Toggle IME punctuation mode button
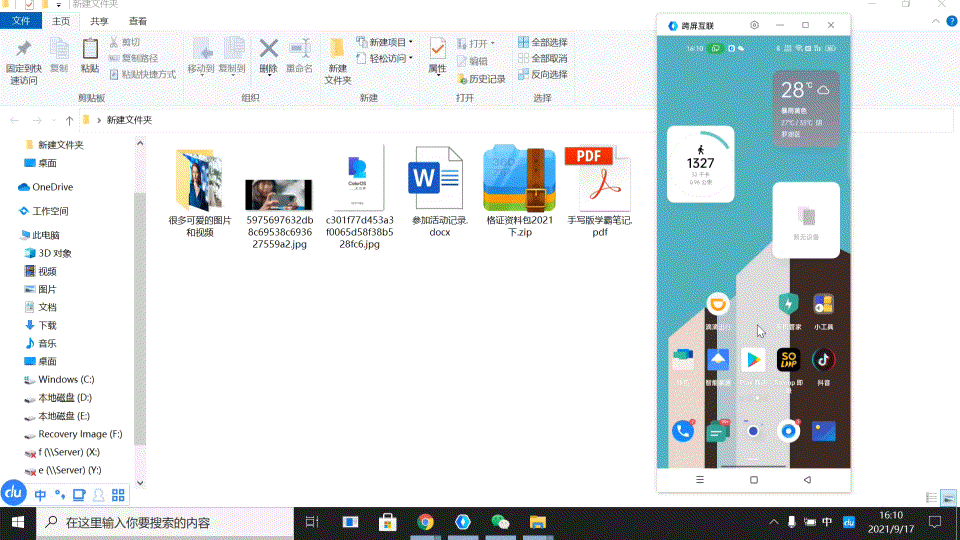 click(x=59, y=495)
